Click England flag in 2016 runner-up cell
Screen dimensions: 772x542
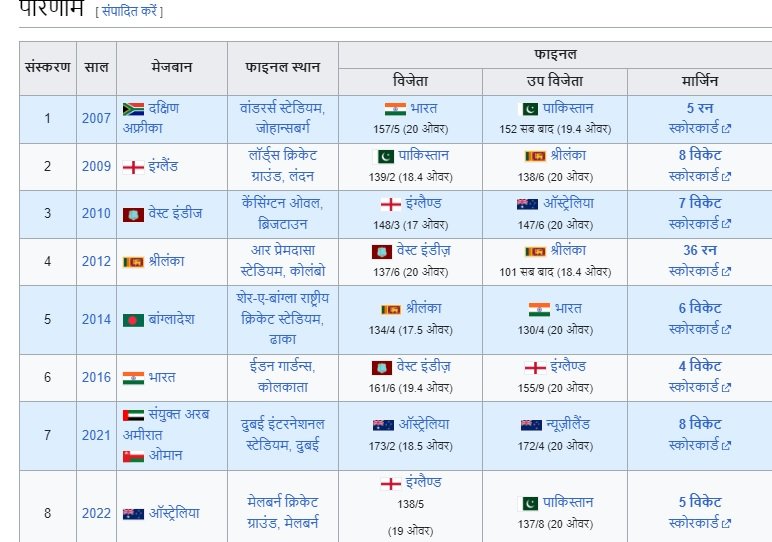536,367
